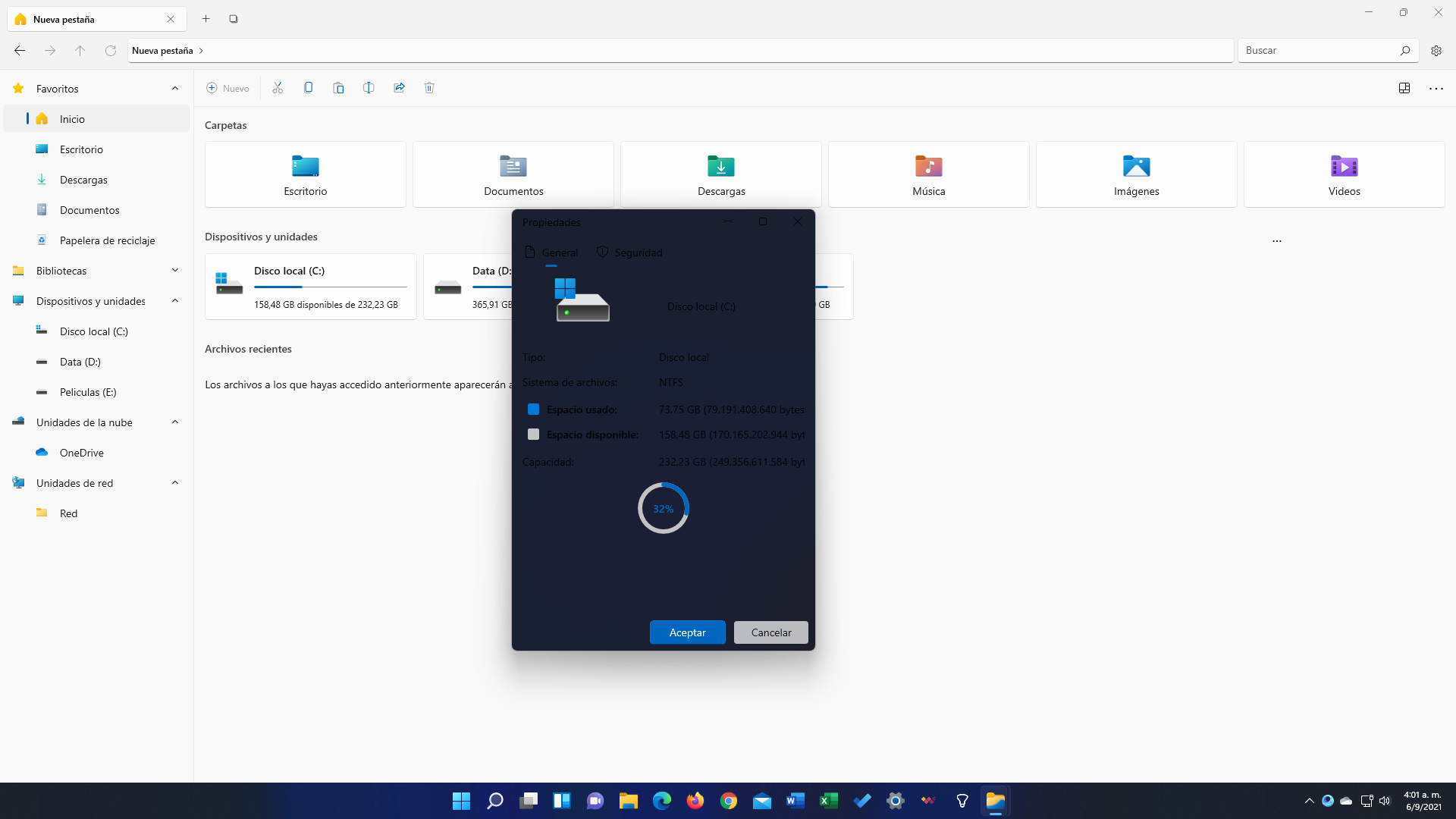The image size is (1456, 819).
Task: Click the Share icon in toolbar
Action: (x=399, y=88)
